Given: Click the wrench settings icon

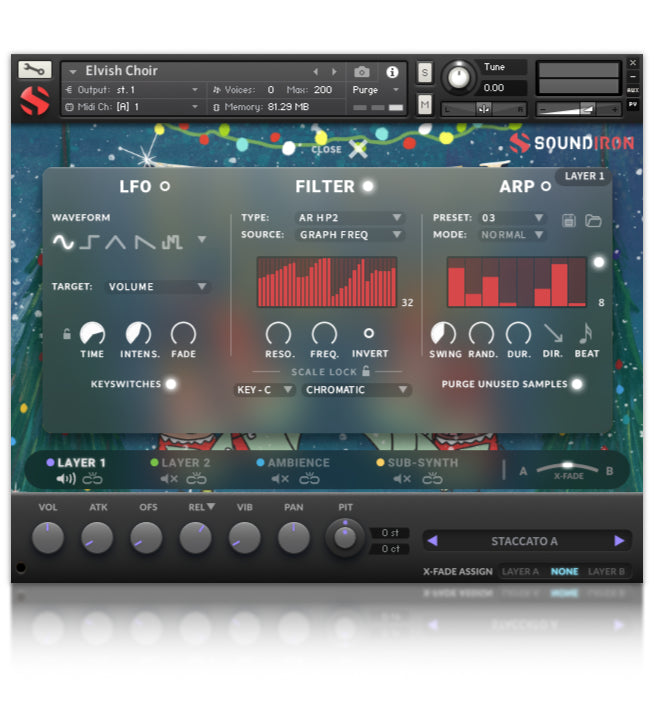Looking at the screenshot, I should (x=35, y=70).
